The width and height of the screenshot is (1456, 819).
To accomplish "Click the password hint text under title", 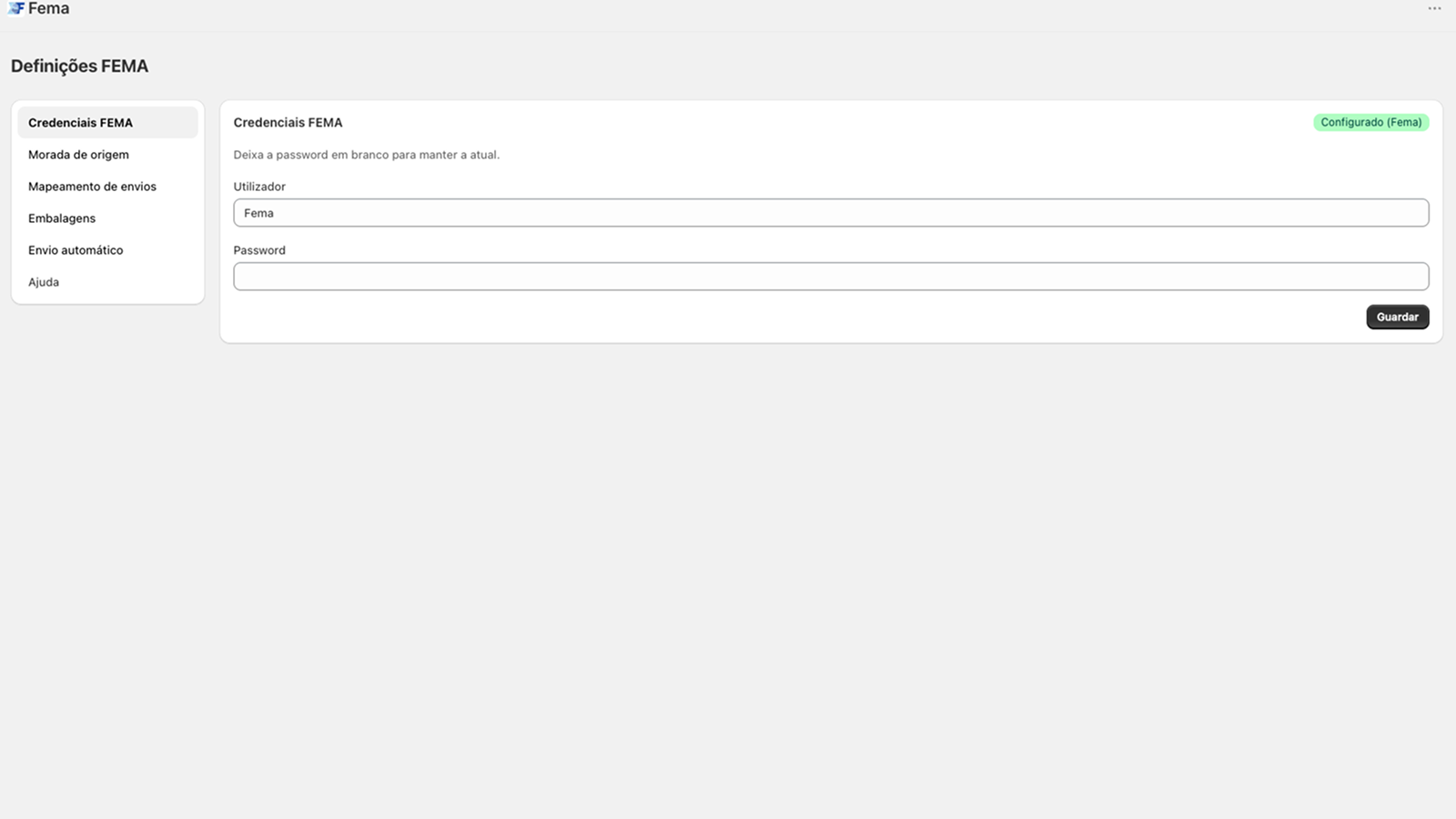I will [x=366, y=155].
